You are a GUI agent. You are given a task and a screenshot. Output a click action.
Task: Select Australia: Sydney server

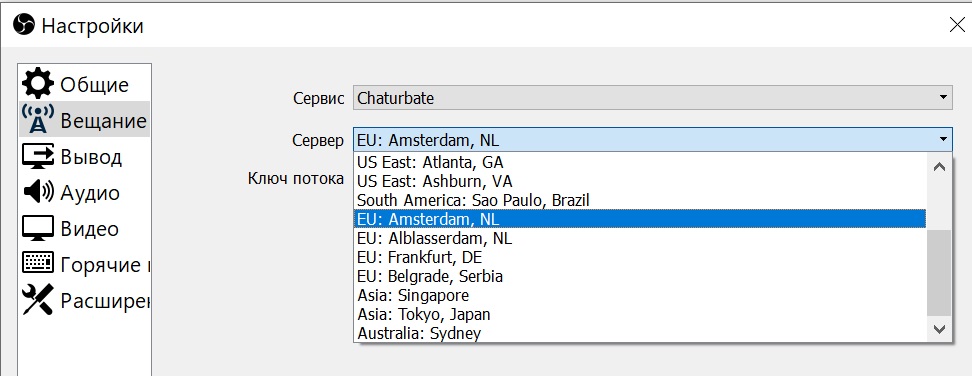click(x=640, y=333)
